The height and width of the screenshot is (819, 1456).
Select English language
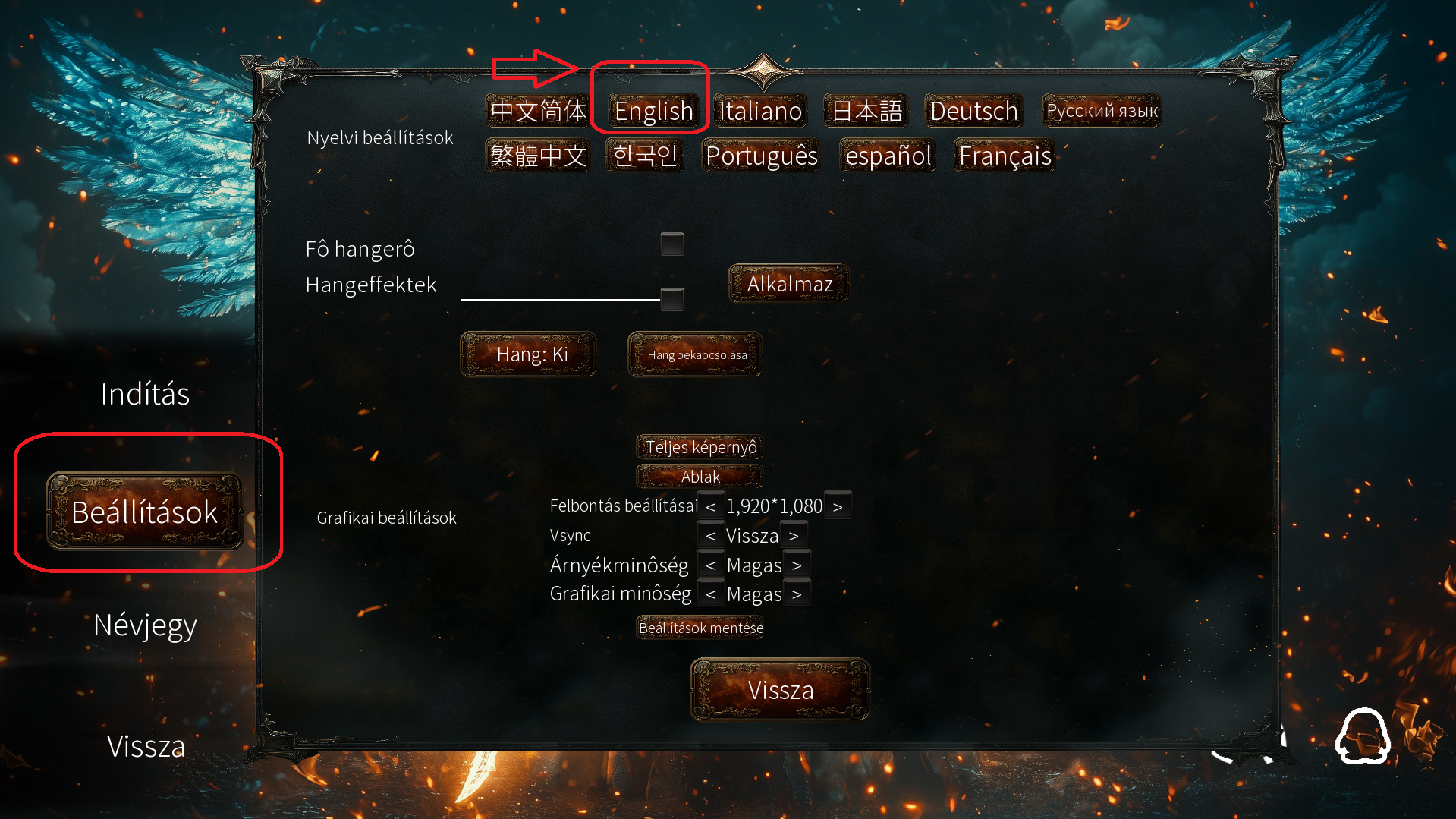click(x=653, y=111)
